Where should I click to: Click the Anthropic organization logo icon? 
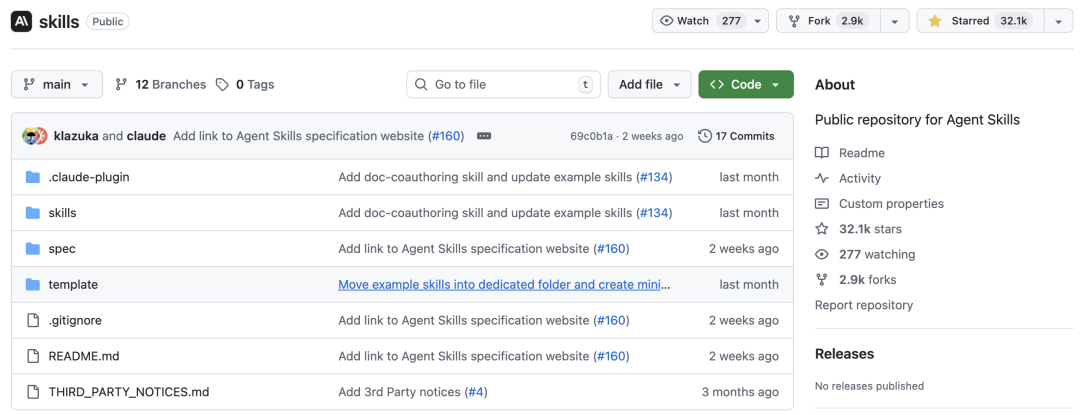coord(22,21)
